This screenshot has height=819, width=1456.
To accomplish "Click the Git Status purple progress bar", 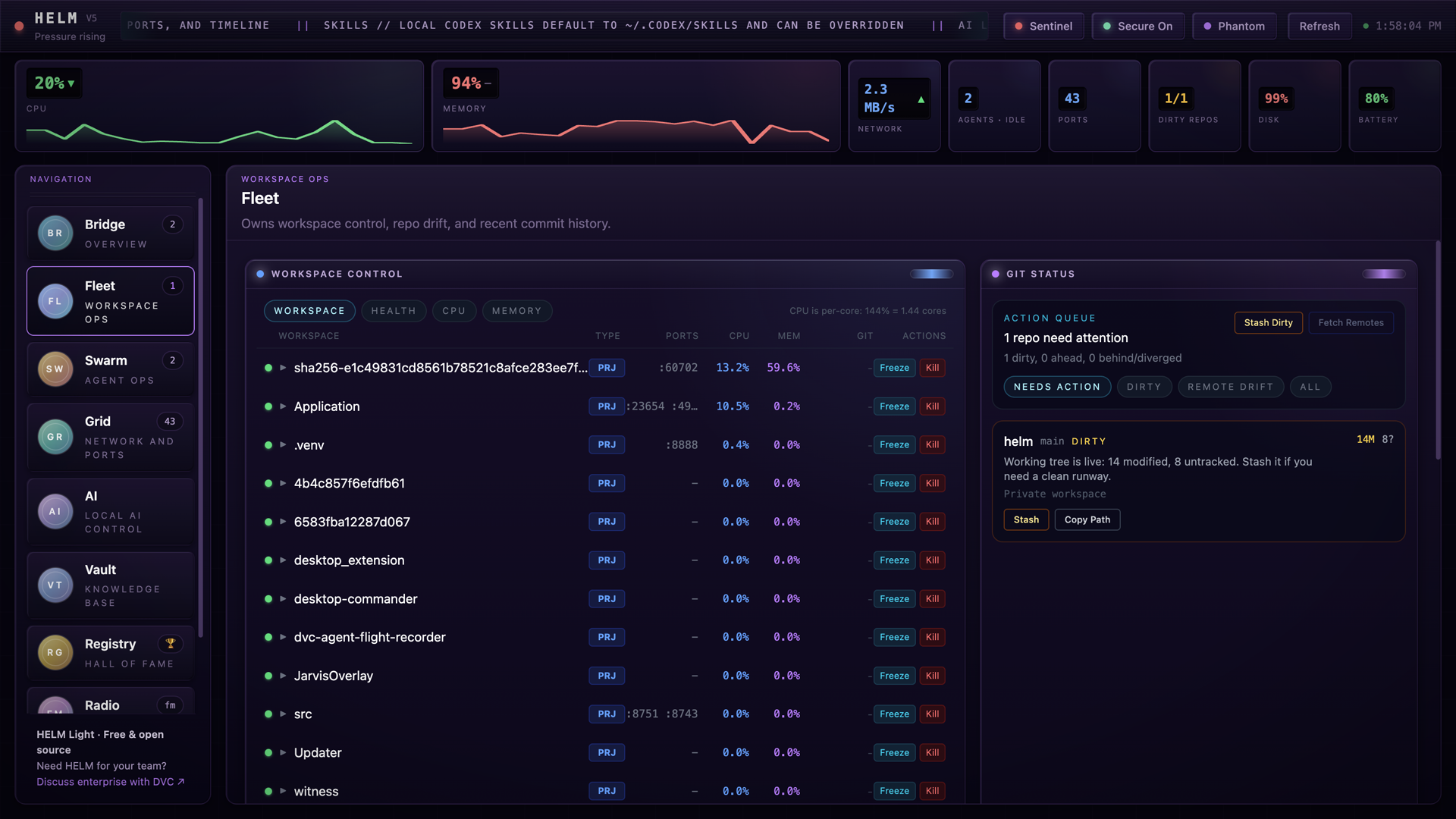I will pyautogui.click(x=1384, y=274).
